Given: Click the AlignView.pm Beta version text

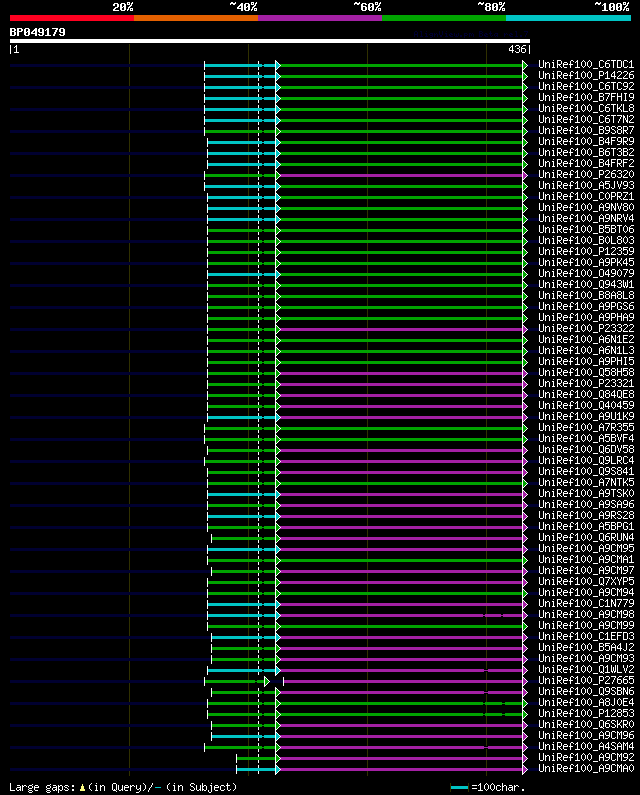Looking at the screenshot, I should (x=471, y=34).
